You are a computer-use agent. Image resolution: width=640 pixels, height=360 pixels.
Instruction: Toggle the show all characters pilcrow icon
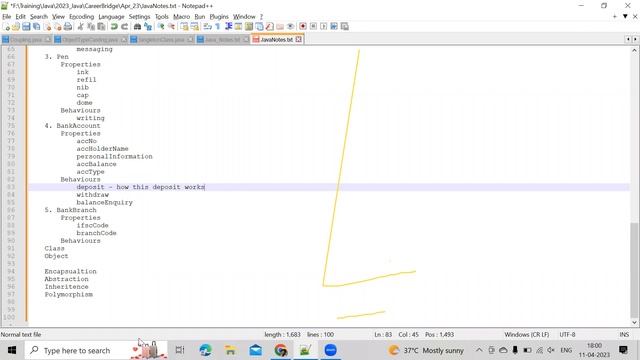pos(218,27)
